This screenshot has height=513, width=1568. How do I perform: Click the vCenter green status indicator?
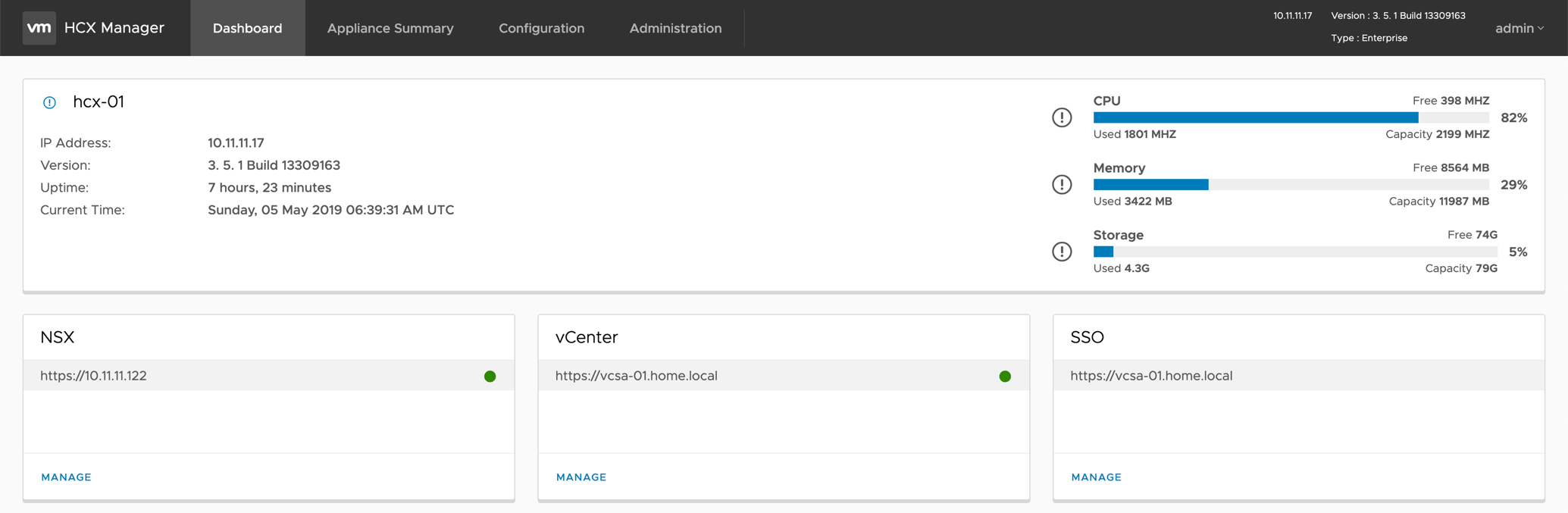click(1005, 376)
